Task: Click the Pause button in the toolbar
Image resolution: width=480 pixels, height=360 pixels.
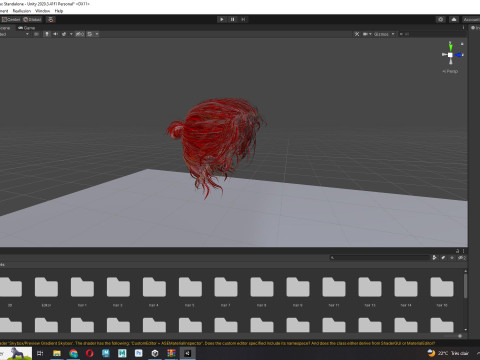Action: click(x=232, y=19)
